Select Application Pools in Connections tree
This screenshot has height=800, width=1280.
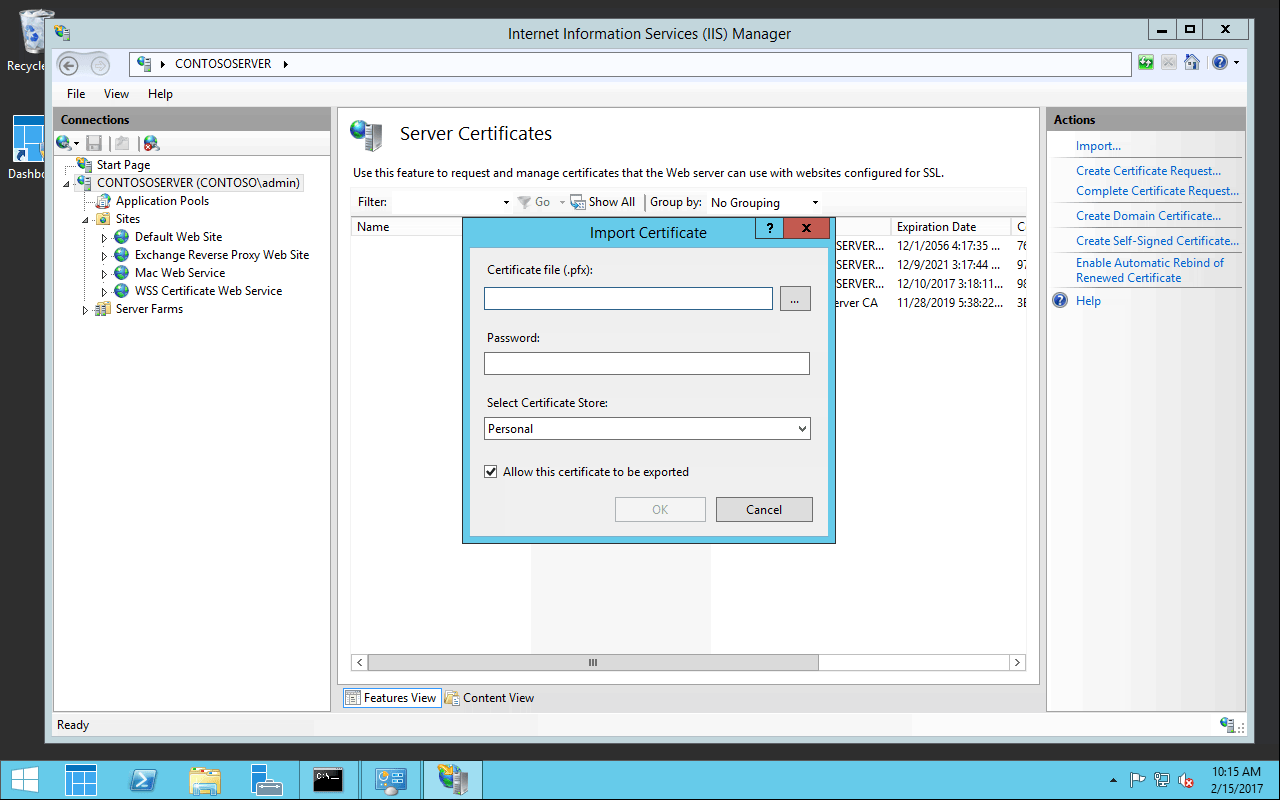pyautogui.click(x=162, y=201)
